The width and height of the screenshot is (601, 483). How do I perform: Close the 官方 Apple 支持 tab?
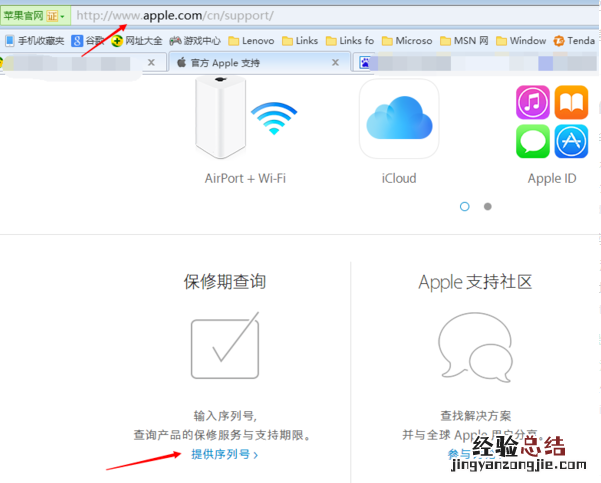[x=335, y=62]
